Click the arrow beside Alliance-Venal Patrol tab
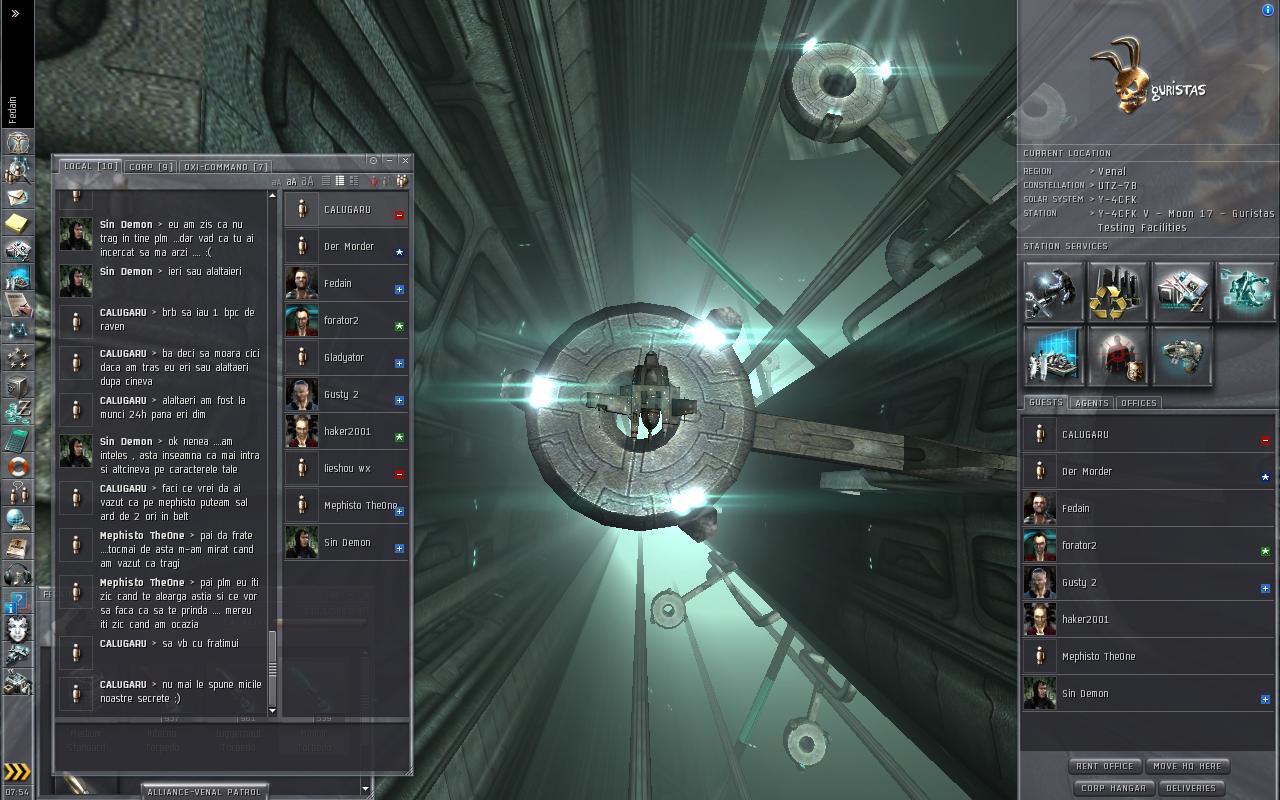The image size is (1280, 800). click(x=365, y=790)
